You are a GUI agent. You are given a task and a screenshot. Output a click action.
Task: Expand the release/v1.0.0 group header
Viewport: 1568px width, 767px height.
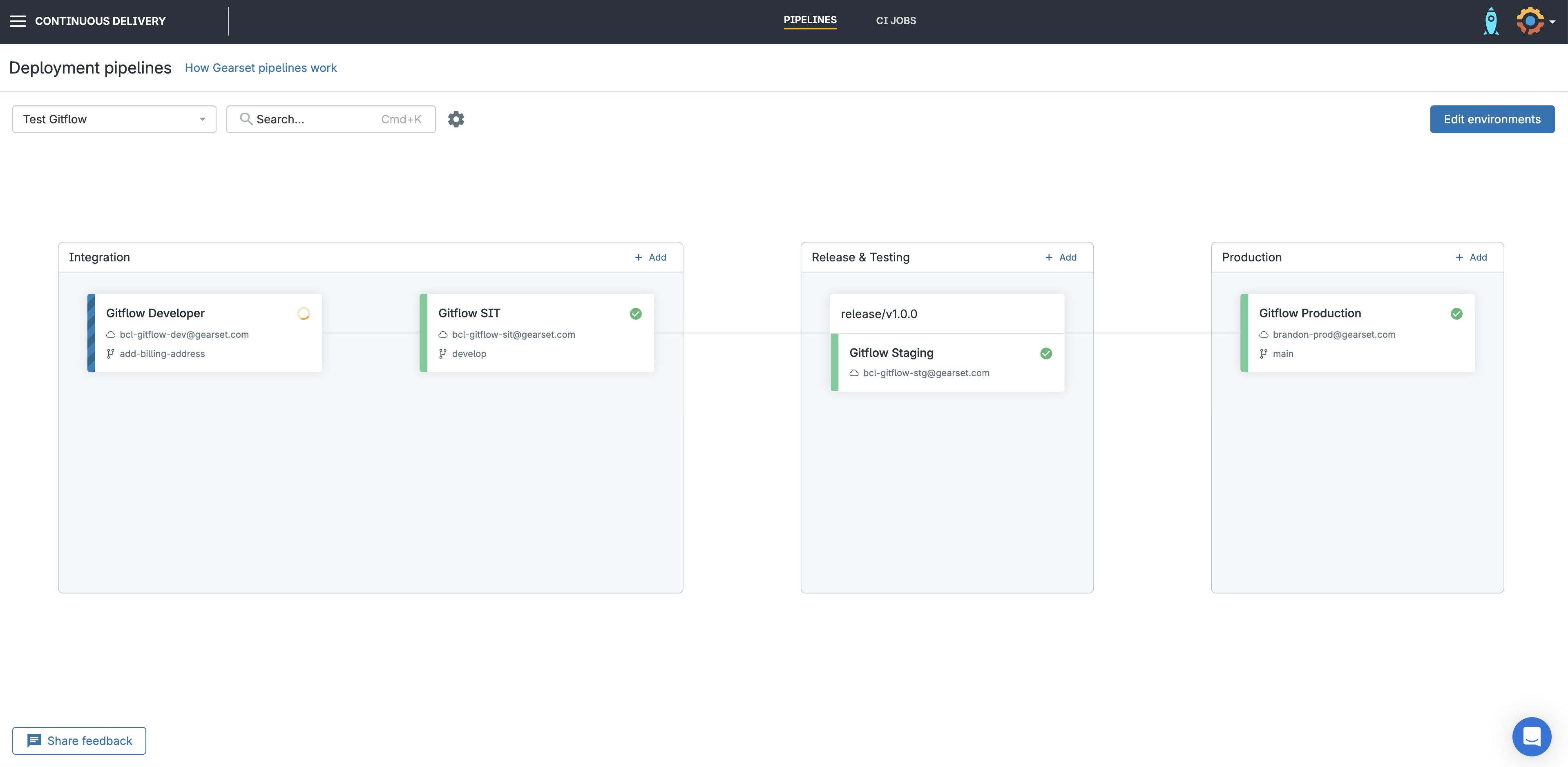tap(879, 314)
